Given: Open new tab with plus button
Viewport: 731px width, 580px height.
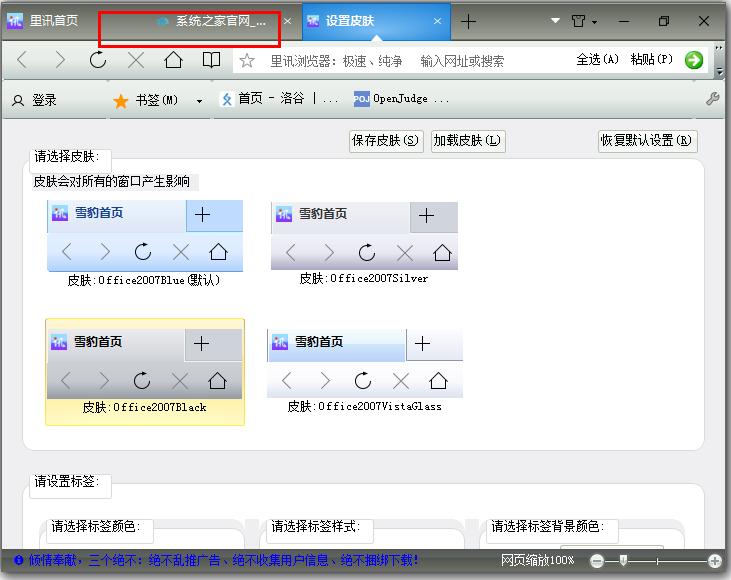Looking at the screenshot, I should coord(468,21).
